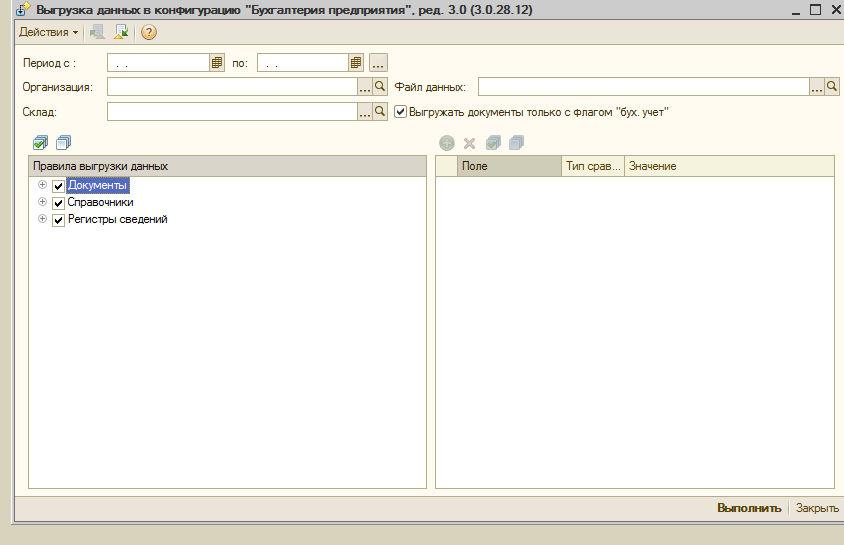The image size is (844, 545).
Task: Click the uncheck all rules icon
Action: coord(63,143)
